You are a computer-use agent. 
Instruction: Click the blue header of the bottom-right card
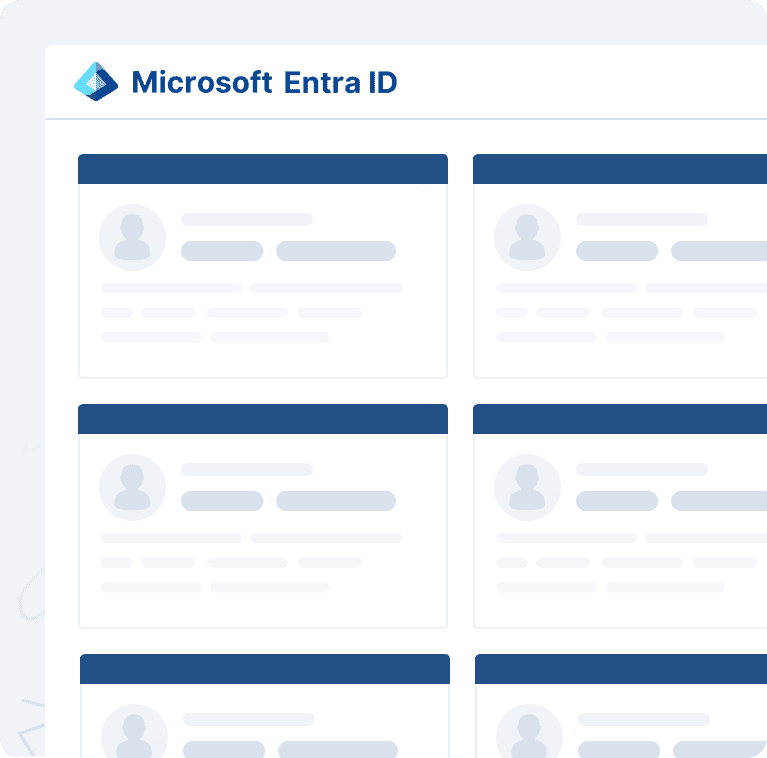point(621,669)
